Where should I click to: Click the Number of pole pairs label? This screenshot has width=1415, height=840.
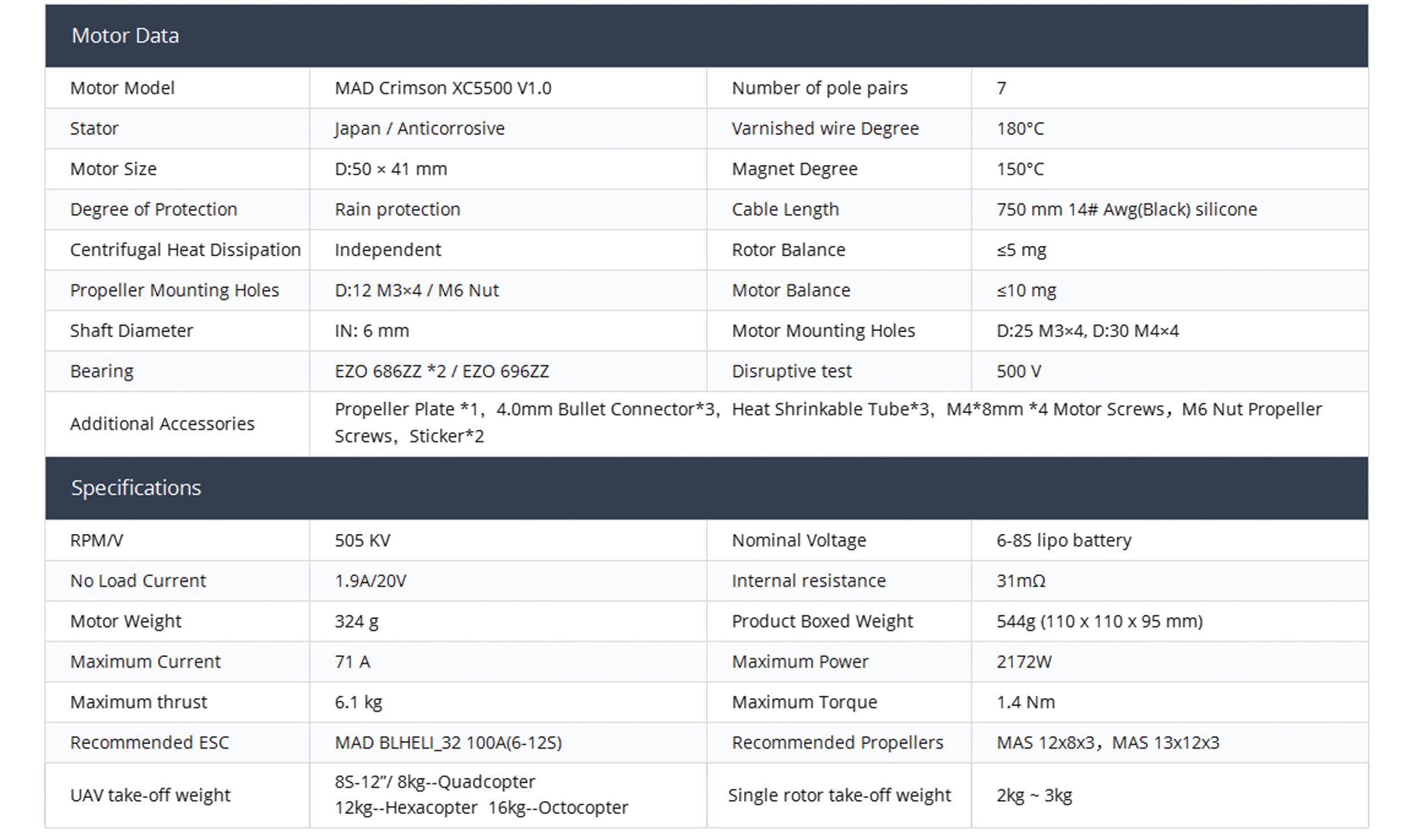(819, 88)
